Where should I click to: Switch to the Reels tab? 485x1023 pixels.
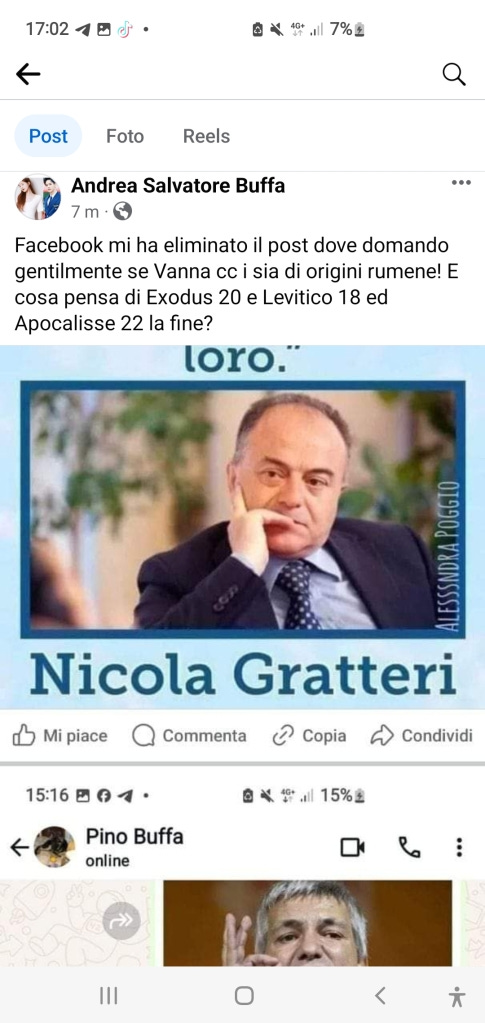(x=206, y=136)
